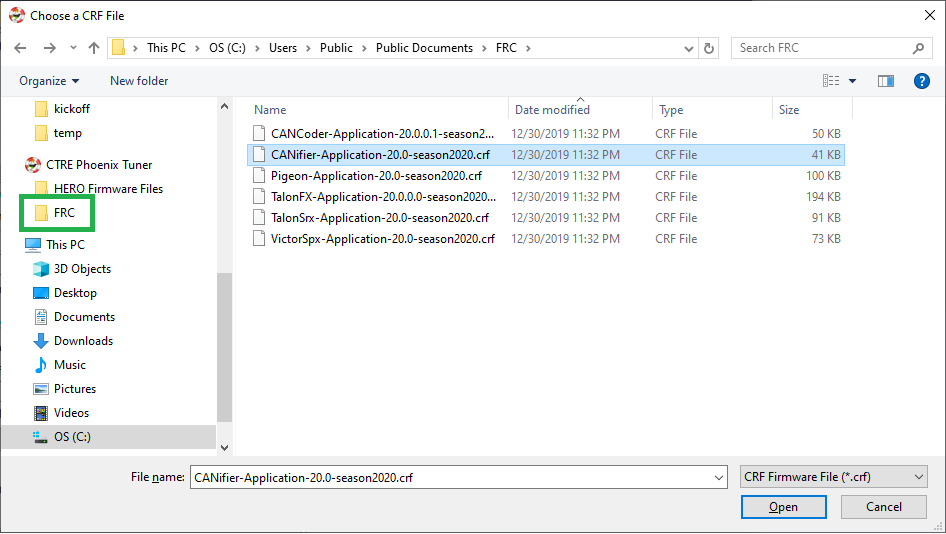The width and height of the screenshot is (946, 534).
Task: Open the Organize dropdown menu
Action: [49, 81]
